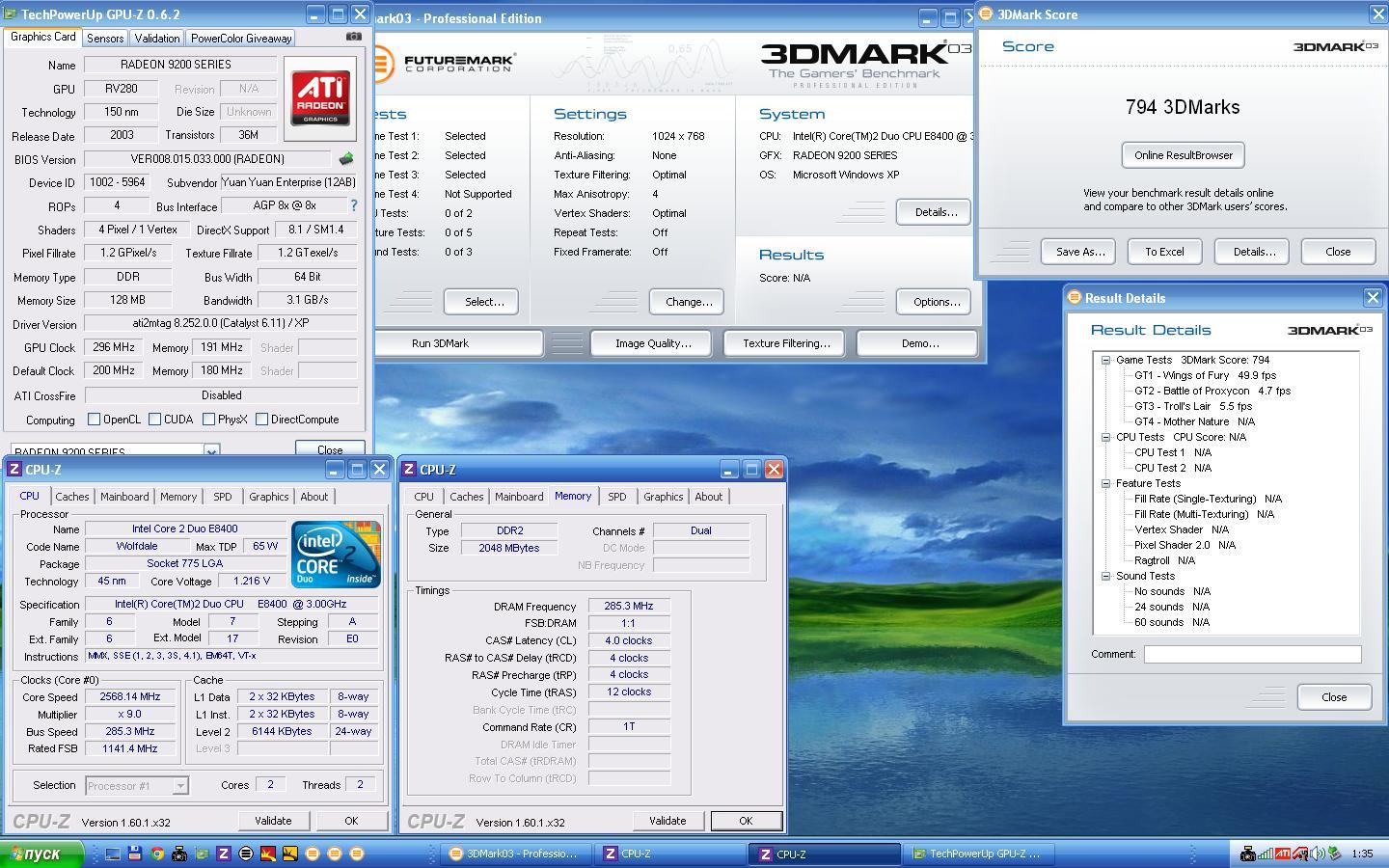Open the GPU-Z graphics card selection dropdown
The height and width of the screenshot is (868, 1389).
pos(211,451)
